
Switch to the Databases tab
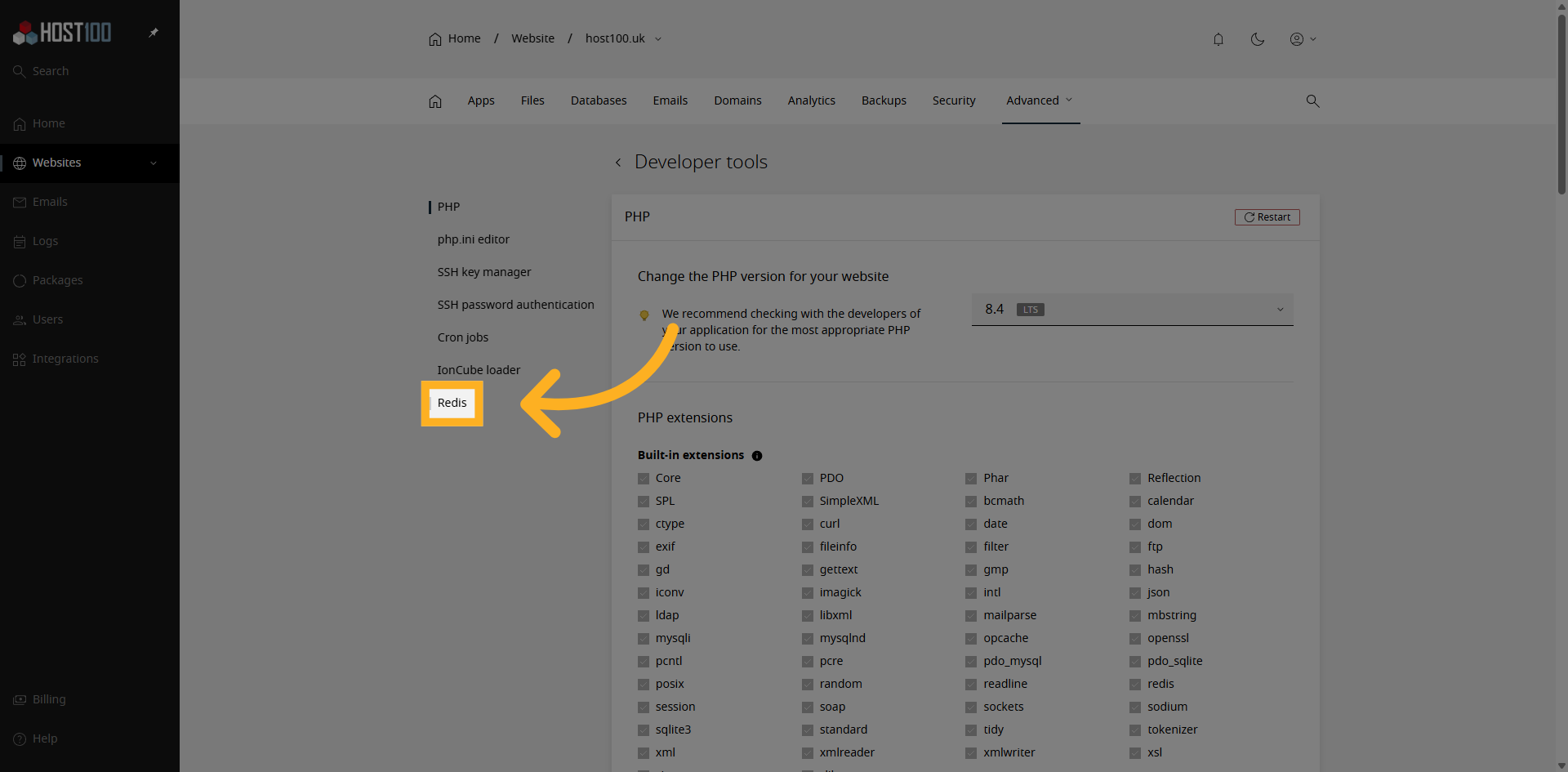pos(599,100)
